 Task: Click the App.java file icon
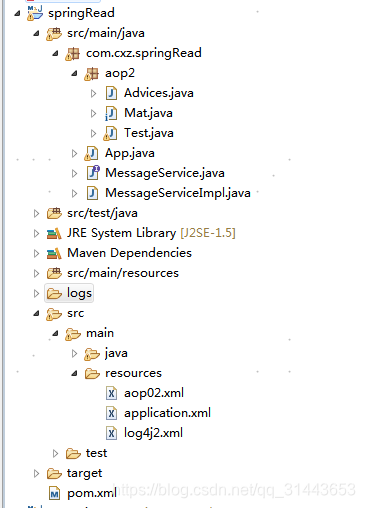[91, 153]
